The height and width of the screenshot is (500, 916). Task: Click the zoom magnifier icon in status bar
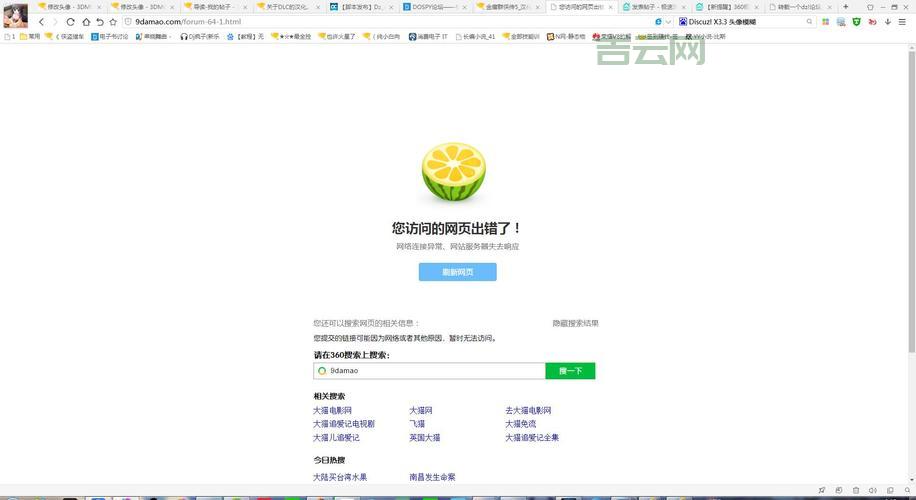(906, 490)
